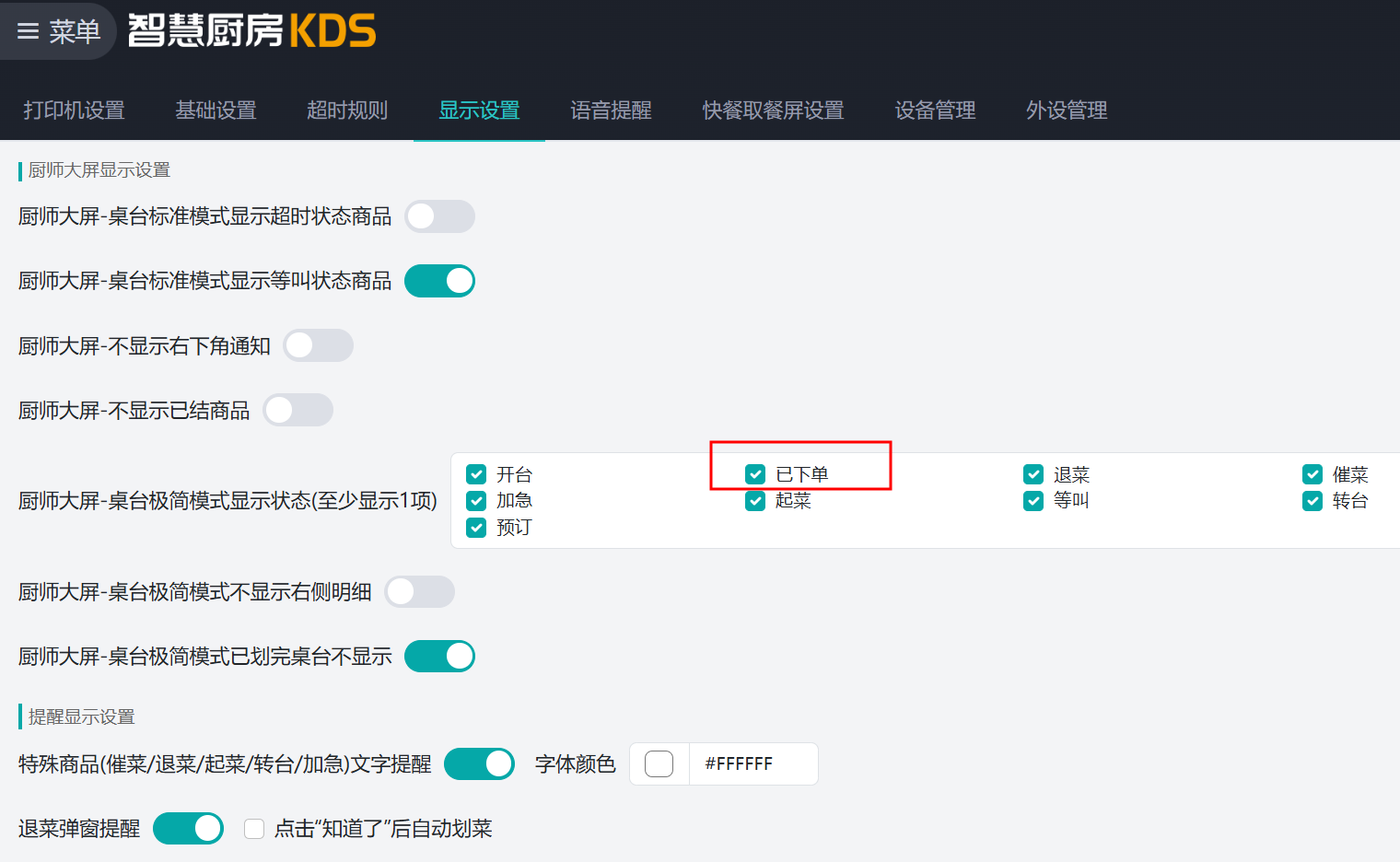Check 点击"知道了"后自动划菜 checkbox
The height and width of the screenshot is (862, 1400).
click(x=254, y=829)
